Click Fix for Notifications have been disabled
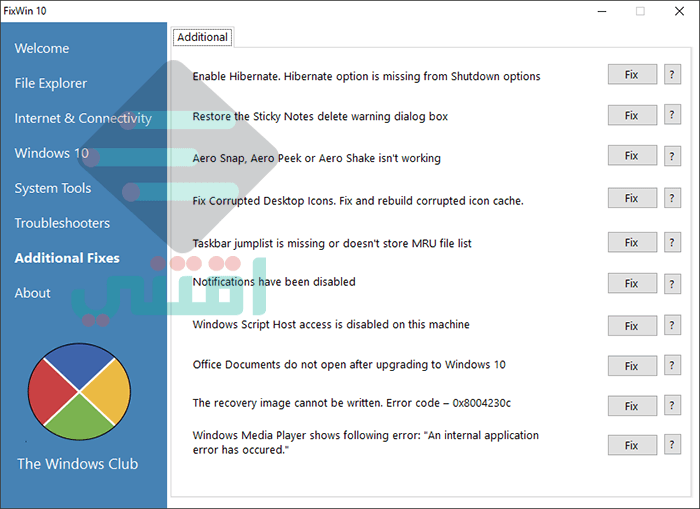 click(x=632, y=284)
